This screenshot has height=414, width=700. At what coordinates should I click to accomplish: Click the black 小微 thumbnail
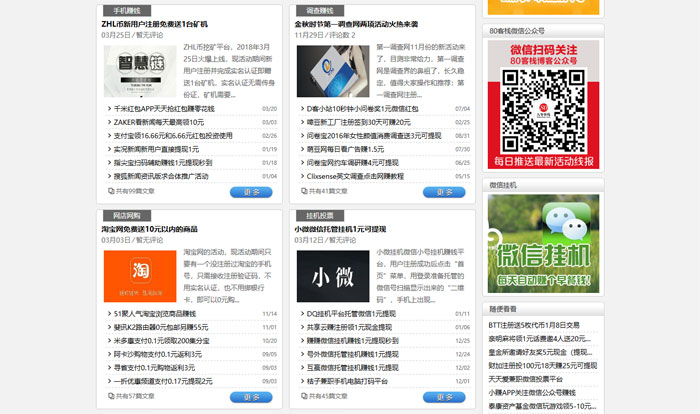coord(333,276)
